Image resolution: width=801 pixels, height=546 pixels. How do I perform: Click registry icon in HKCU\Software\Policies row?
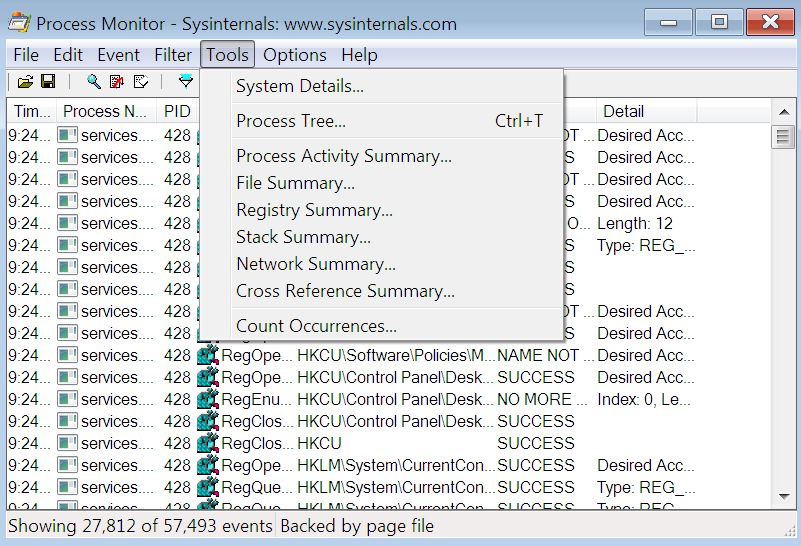click(208, 355)
